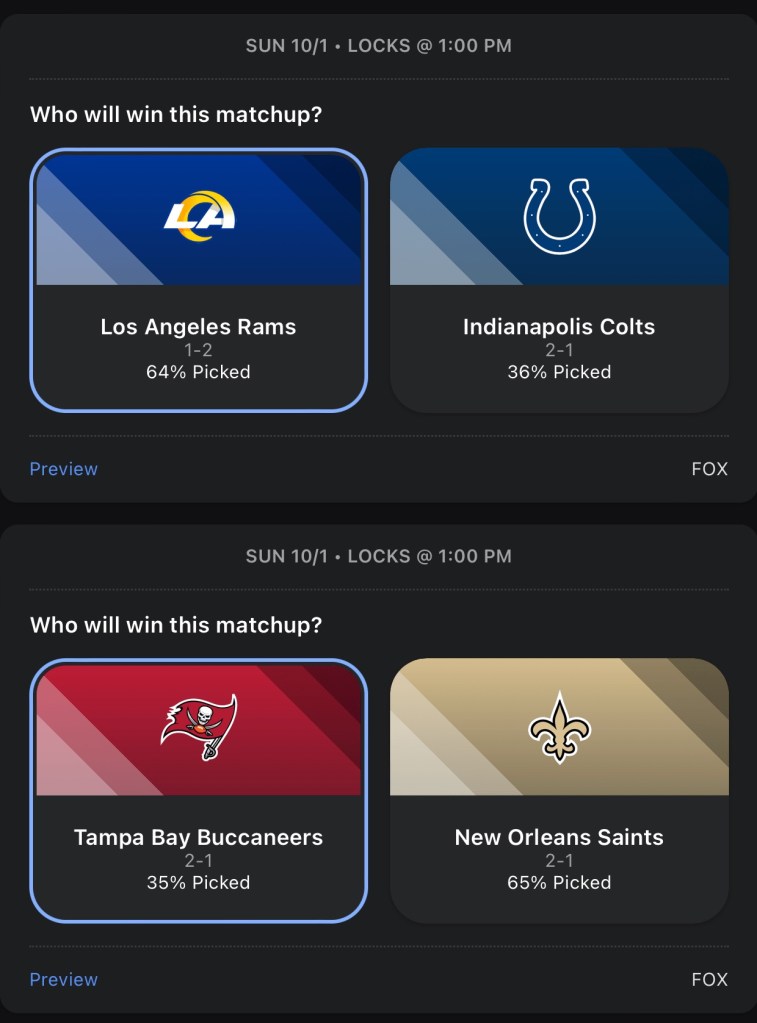Click the 36% Picked stat under Colts
This screenshot has height=1023, width=757.
tap(559, 372)
